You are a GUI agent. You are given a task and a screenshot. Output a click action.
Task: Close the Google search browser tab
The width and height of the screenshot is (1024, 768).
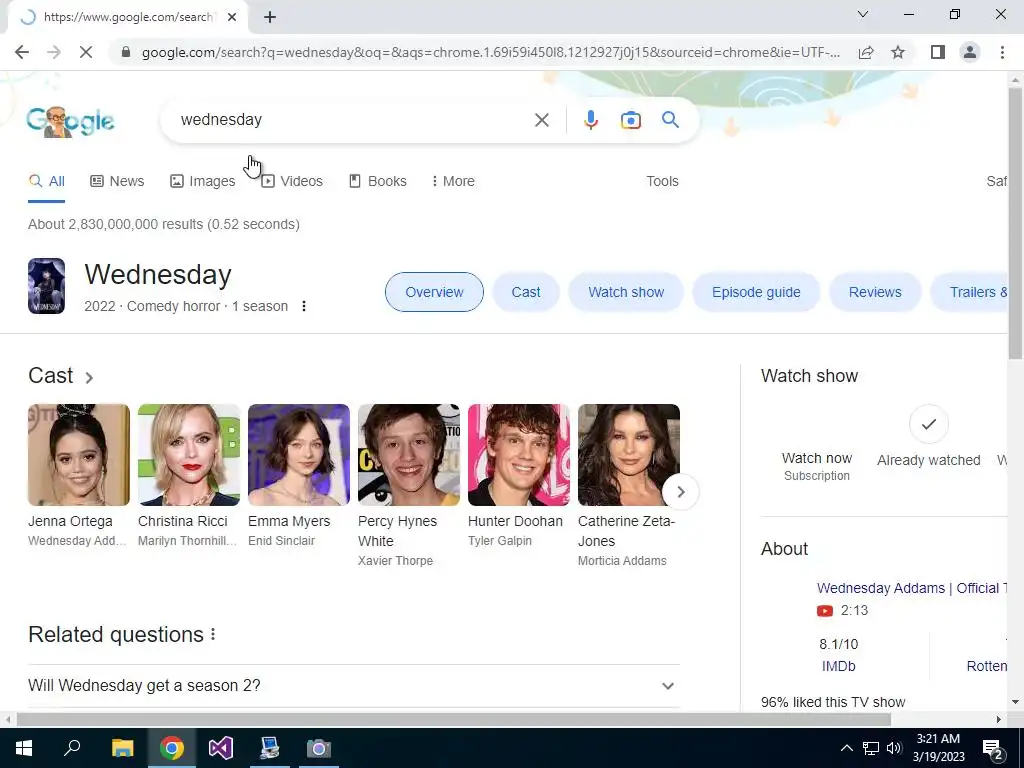point(232,18)
